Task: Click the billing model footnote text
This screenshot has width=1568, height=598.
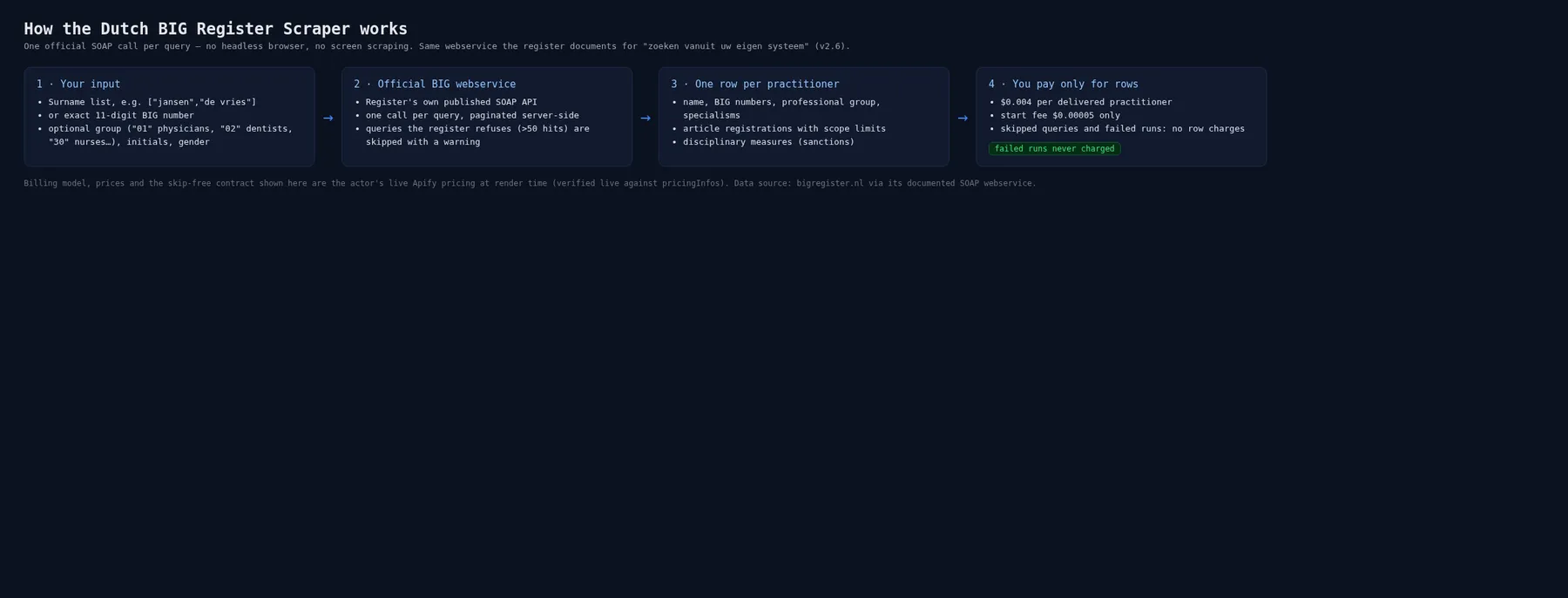Action: [530, 184]
